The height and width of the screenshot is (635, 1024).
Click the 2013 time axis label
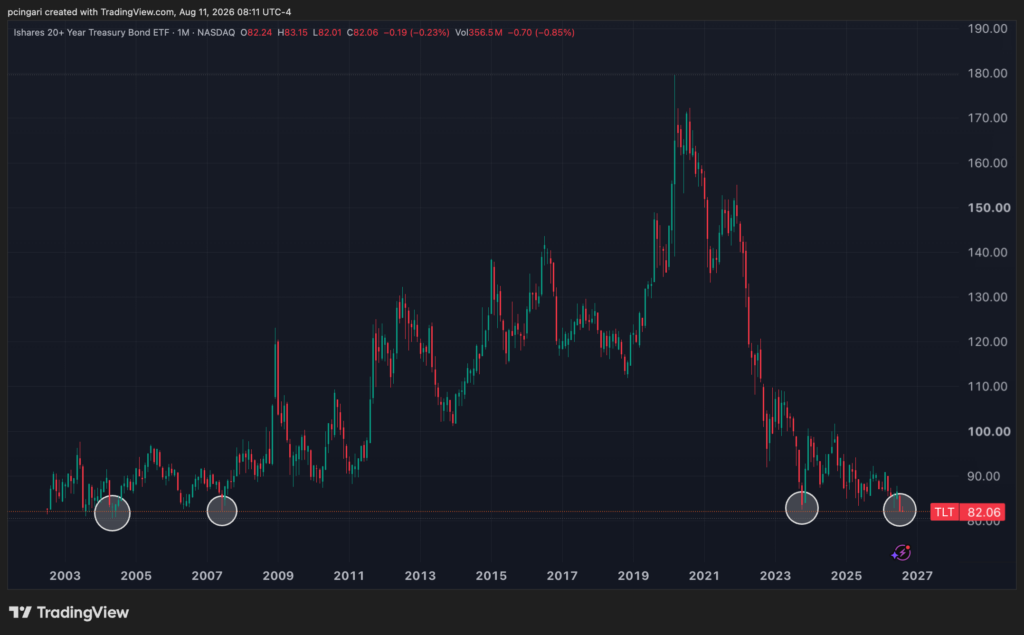420,576
